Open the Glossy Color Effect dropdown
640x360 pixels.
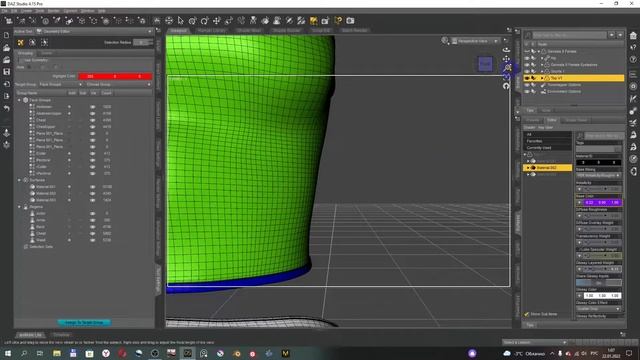click(x=599, y=309)
